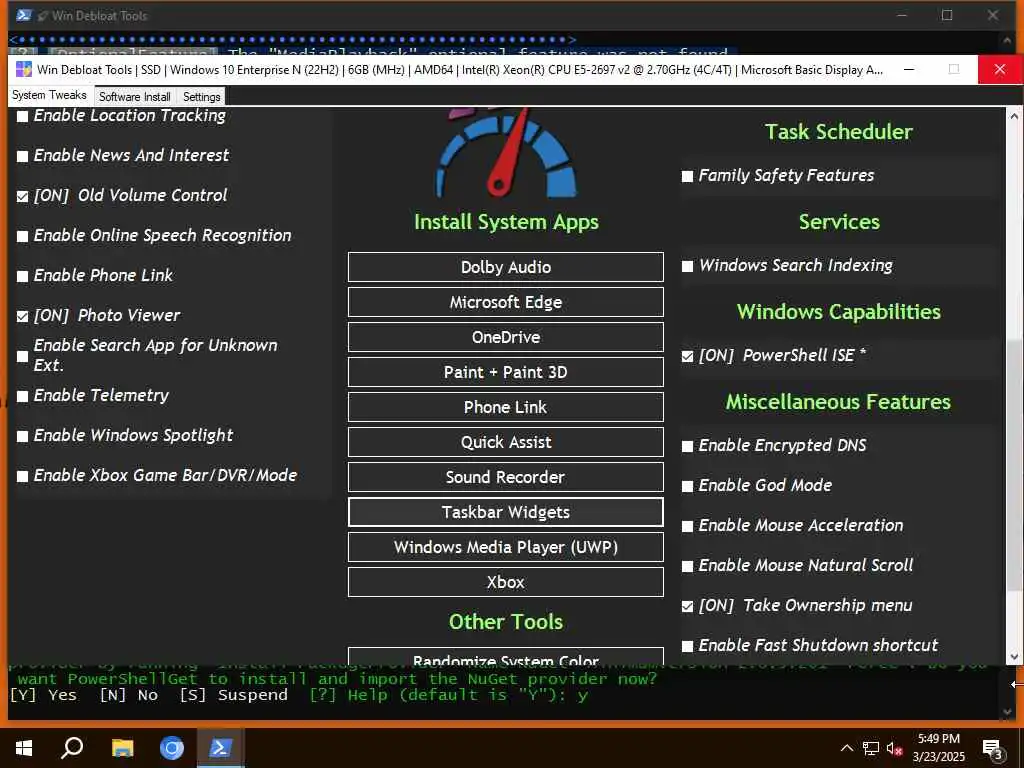This screenshot has height=768, width=1024.
Task: Click Sound Recorder button
Action: click(505, 477)
